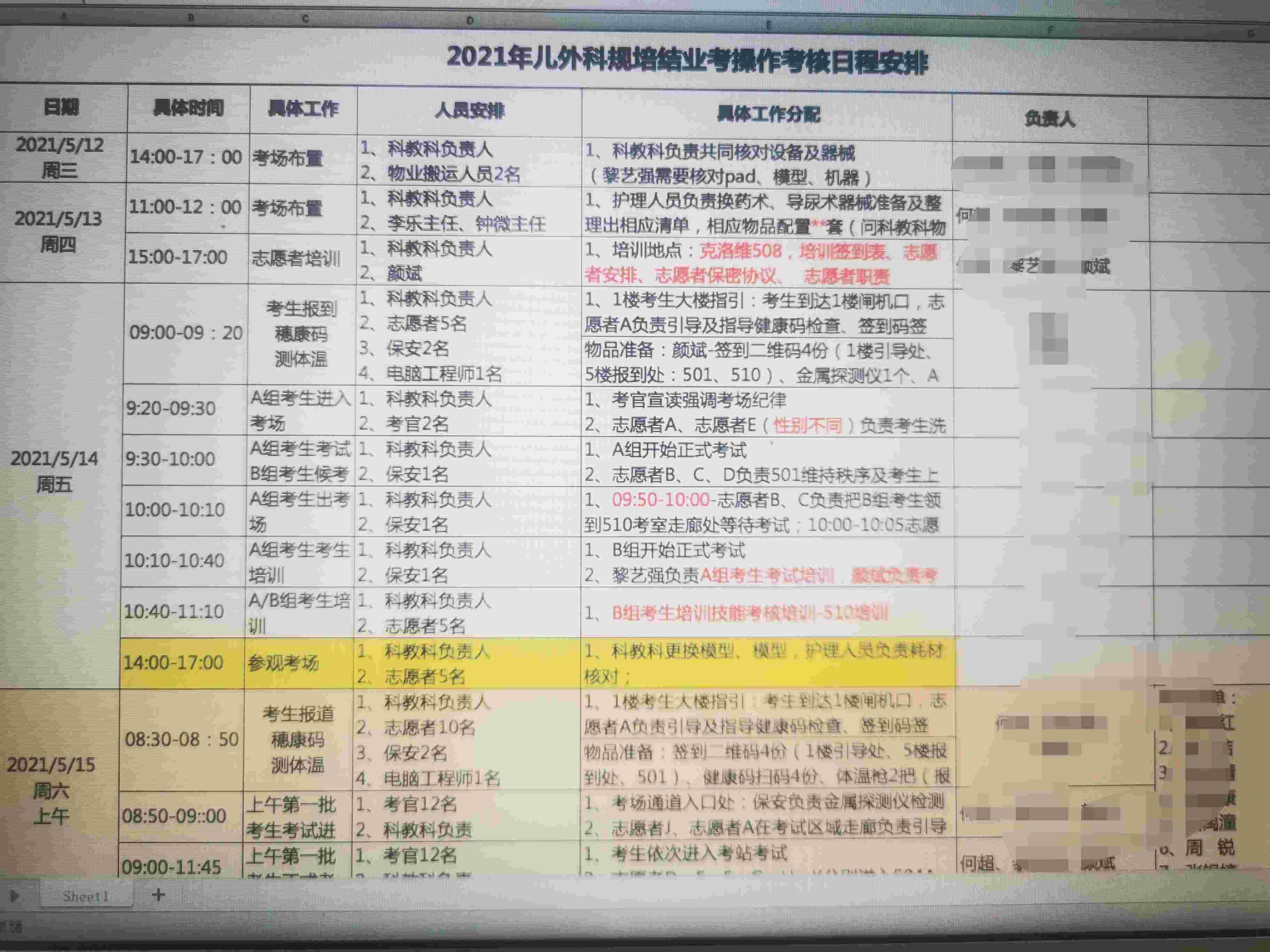Select cell with 李乐主任、钟微主任
The height and width of the screenshot is (952, 1270).
coord(469,211)
